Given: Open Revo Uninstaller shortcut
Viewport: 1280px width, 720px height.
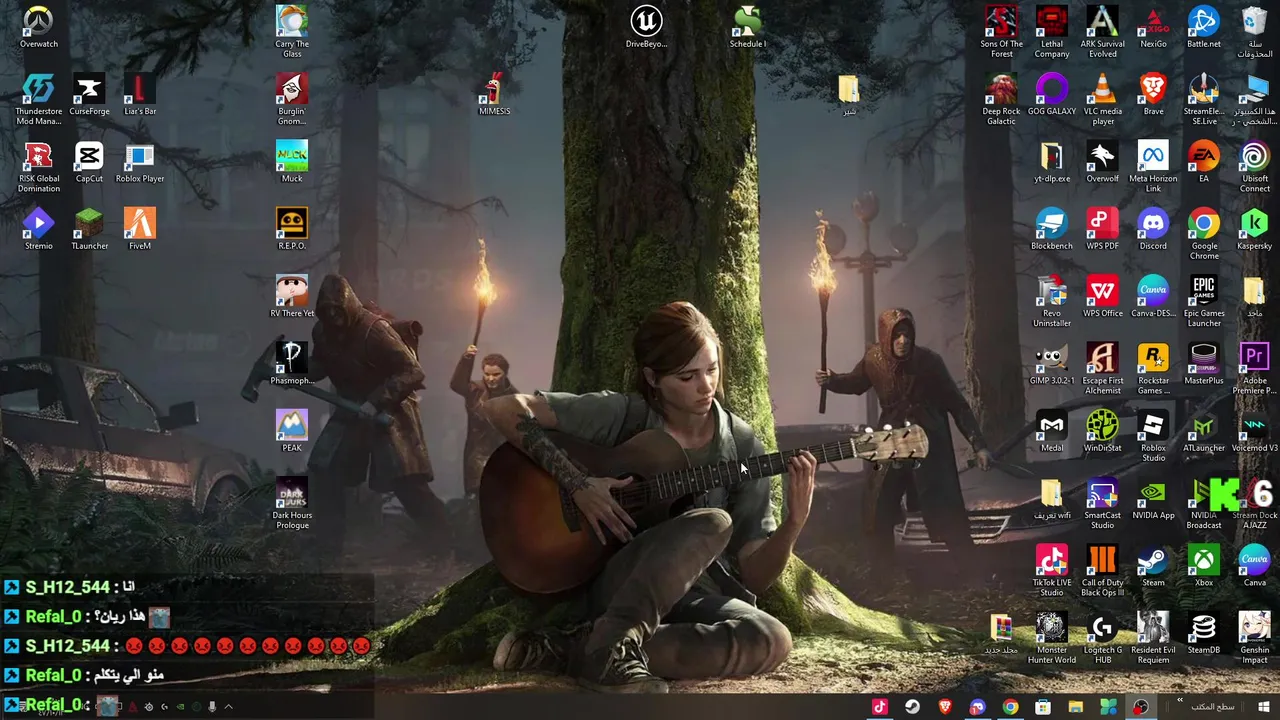Looking at the screenshot, I should (1052, 301).
